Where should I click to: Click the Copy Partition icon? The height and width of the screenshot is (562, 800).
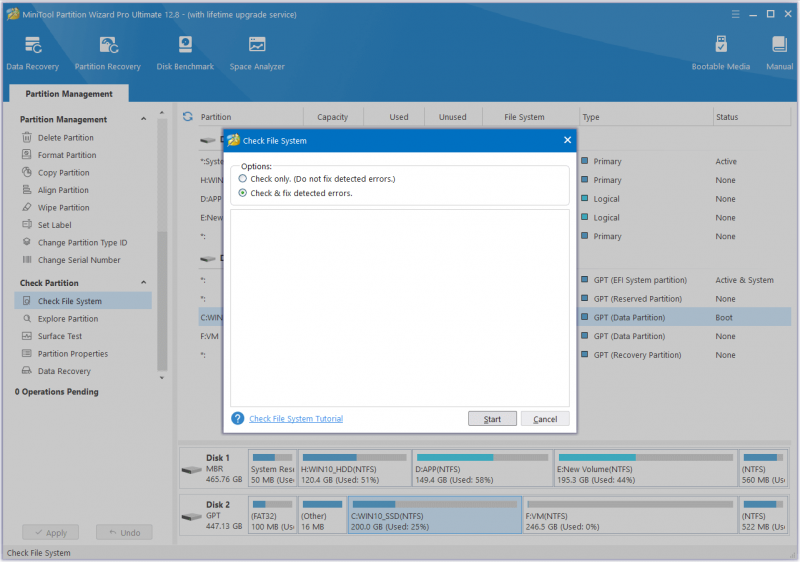pos(27,172)
